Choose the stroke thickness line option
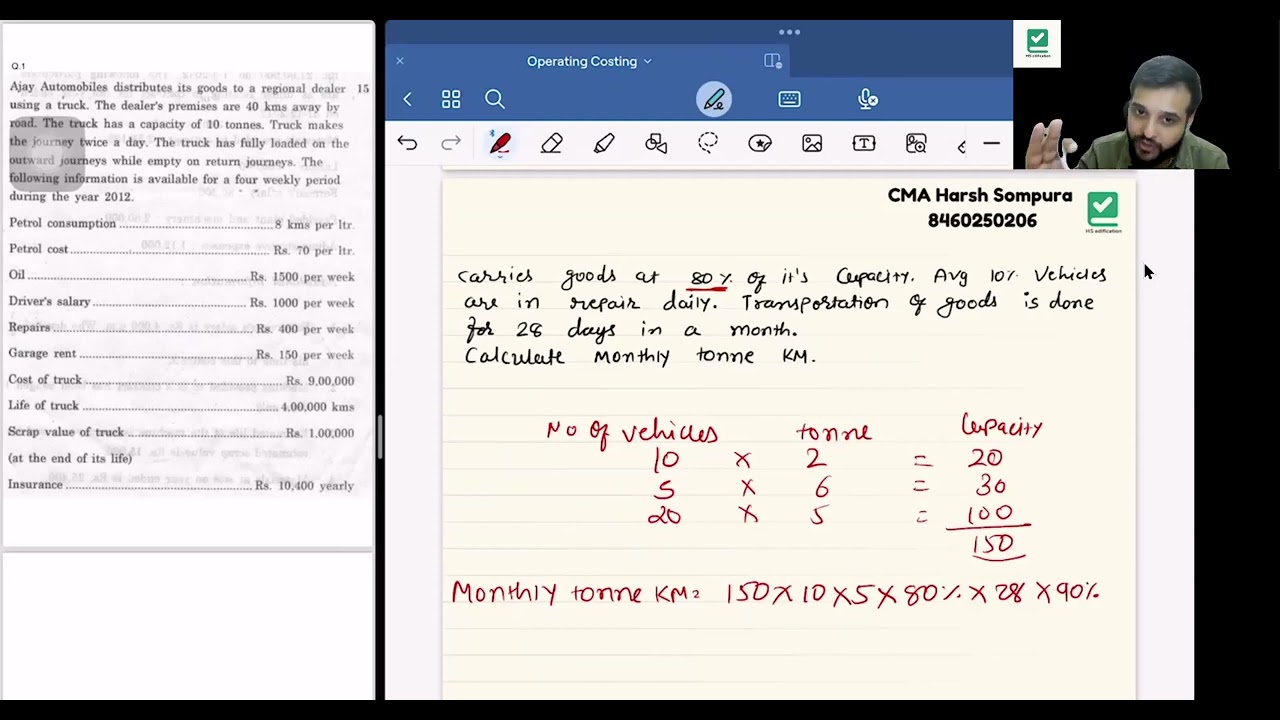The image size is (1280, 720). tap(991, 144)
